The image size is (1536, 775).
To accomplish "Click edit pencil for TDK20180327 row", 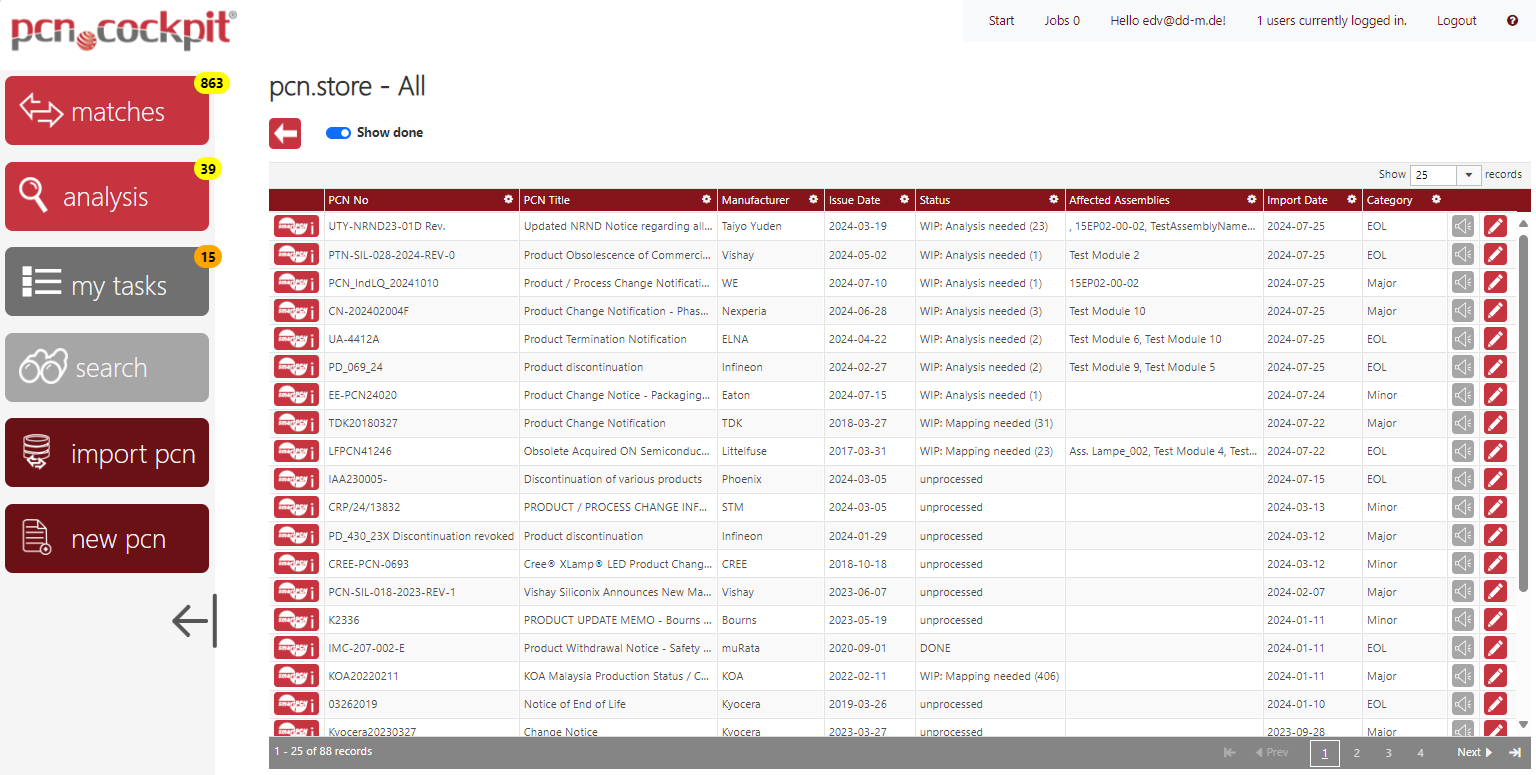I will 1495,423.
